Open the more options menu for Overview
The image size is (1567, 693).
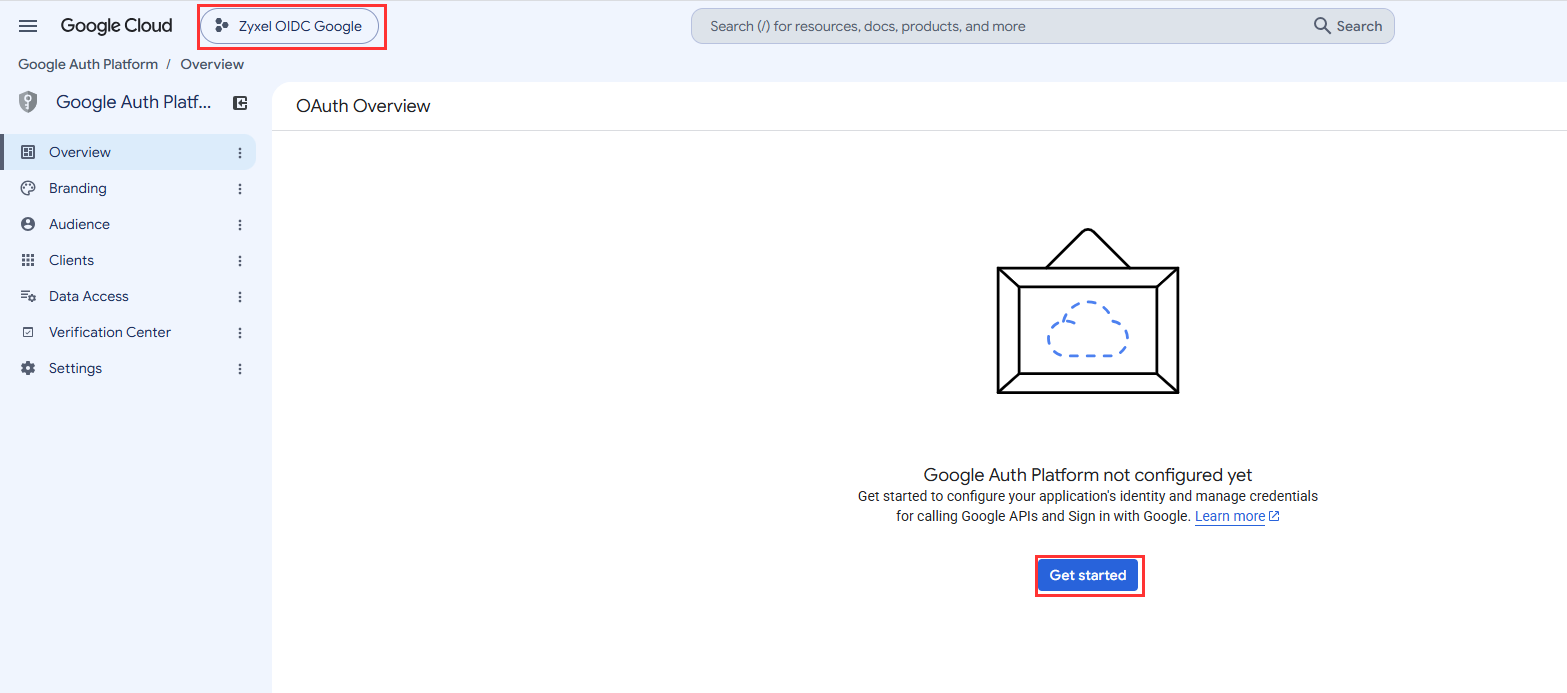[240, 153]
